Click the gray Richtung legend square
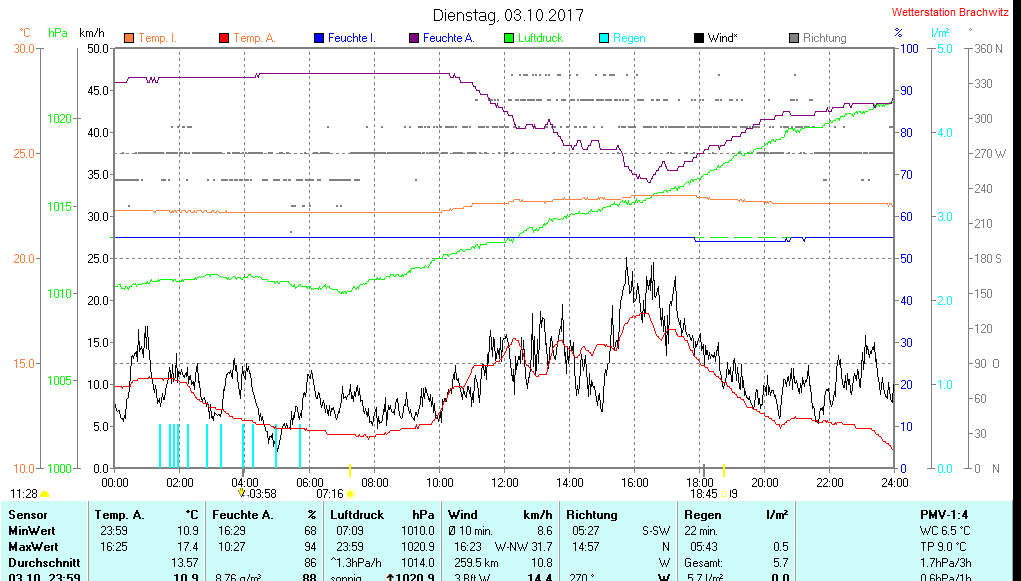Viewport: 1021px width, 581px height. [x=794, y=38]
